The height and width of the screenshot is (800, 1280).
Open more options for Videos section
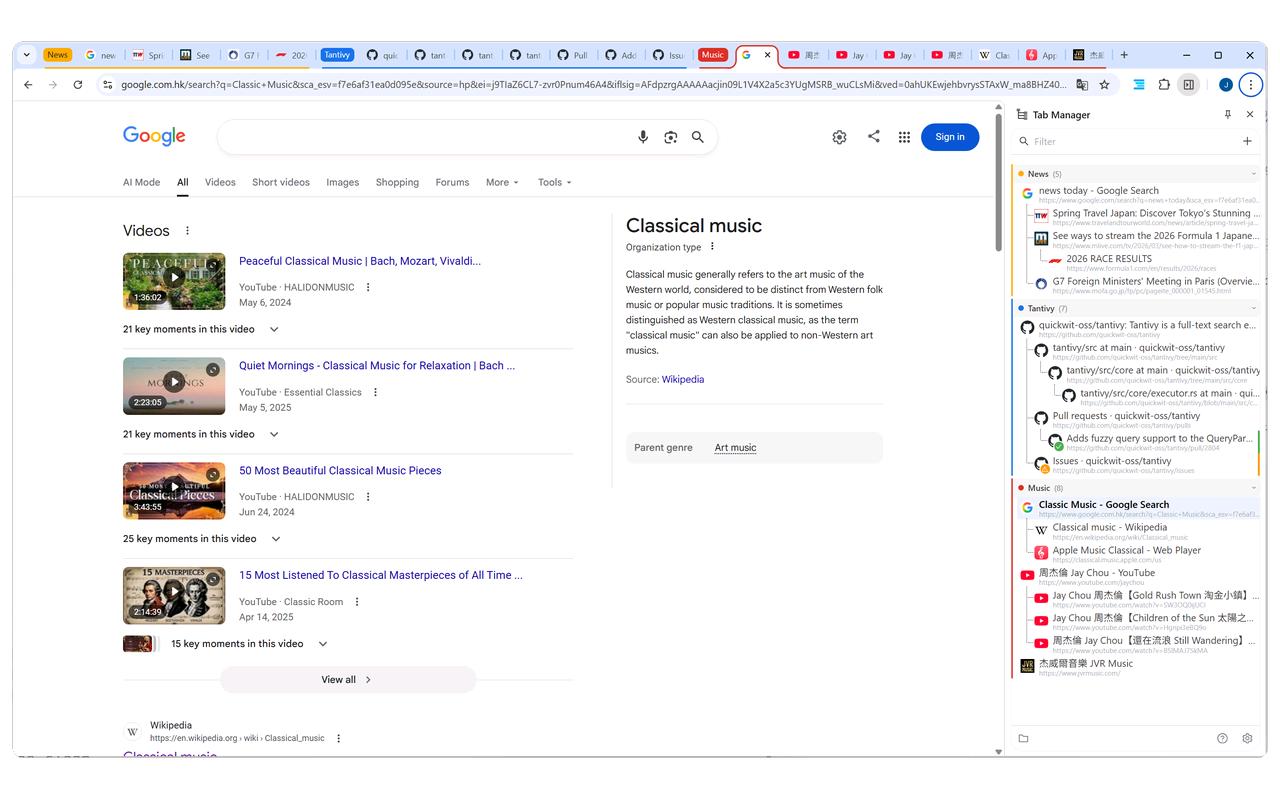point(187,231)
